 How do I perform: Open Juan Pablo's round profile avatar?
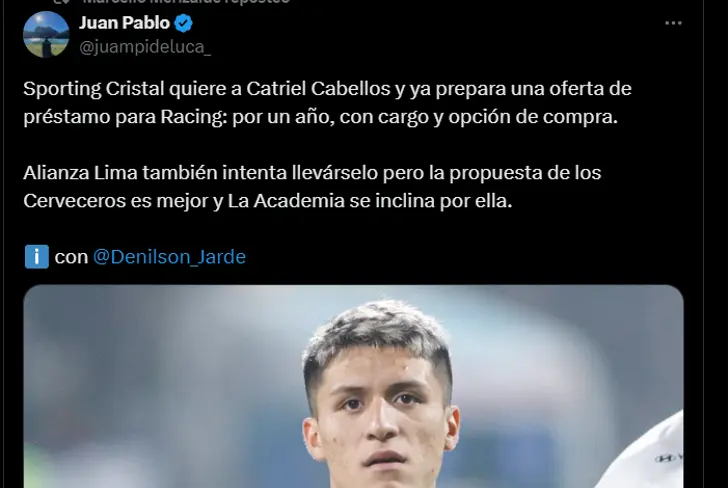click(46, 34)
